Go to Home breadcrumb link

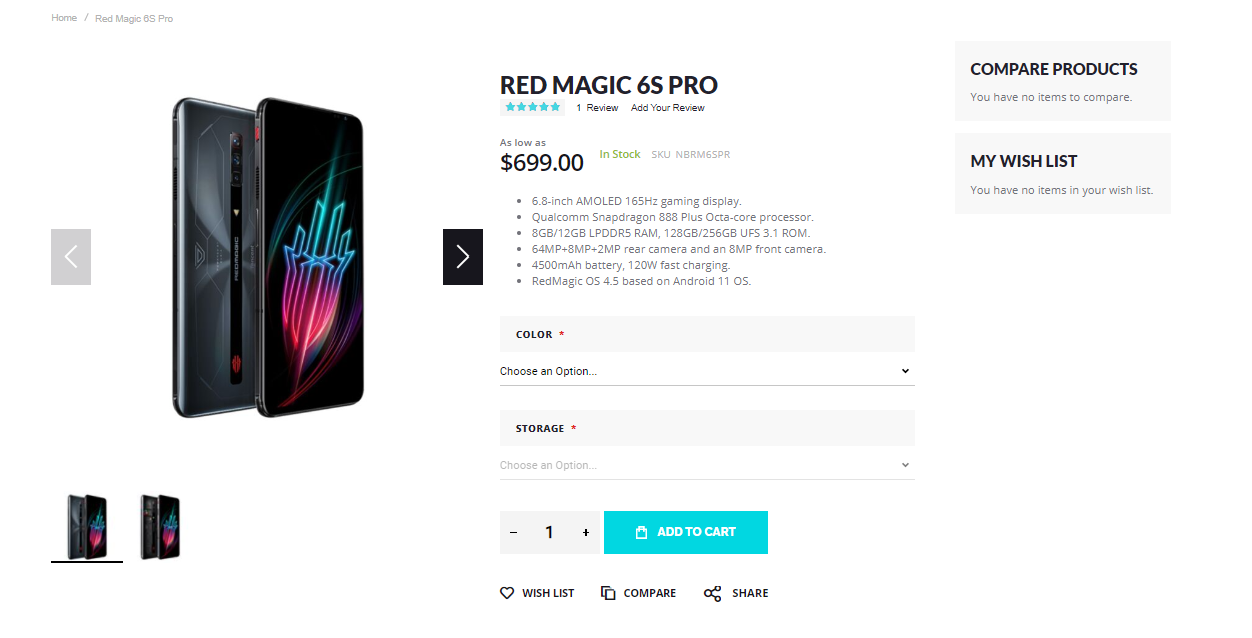tap(64, 18)
